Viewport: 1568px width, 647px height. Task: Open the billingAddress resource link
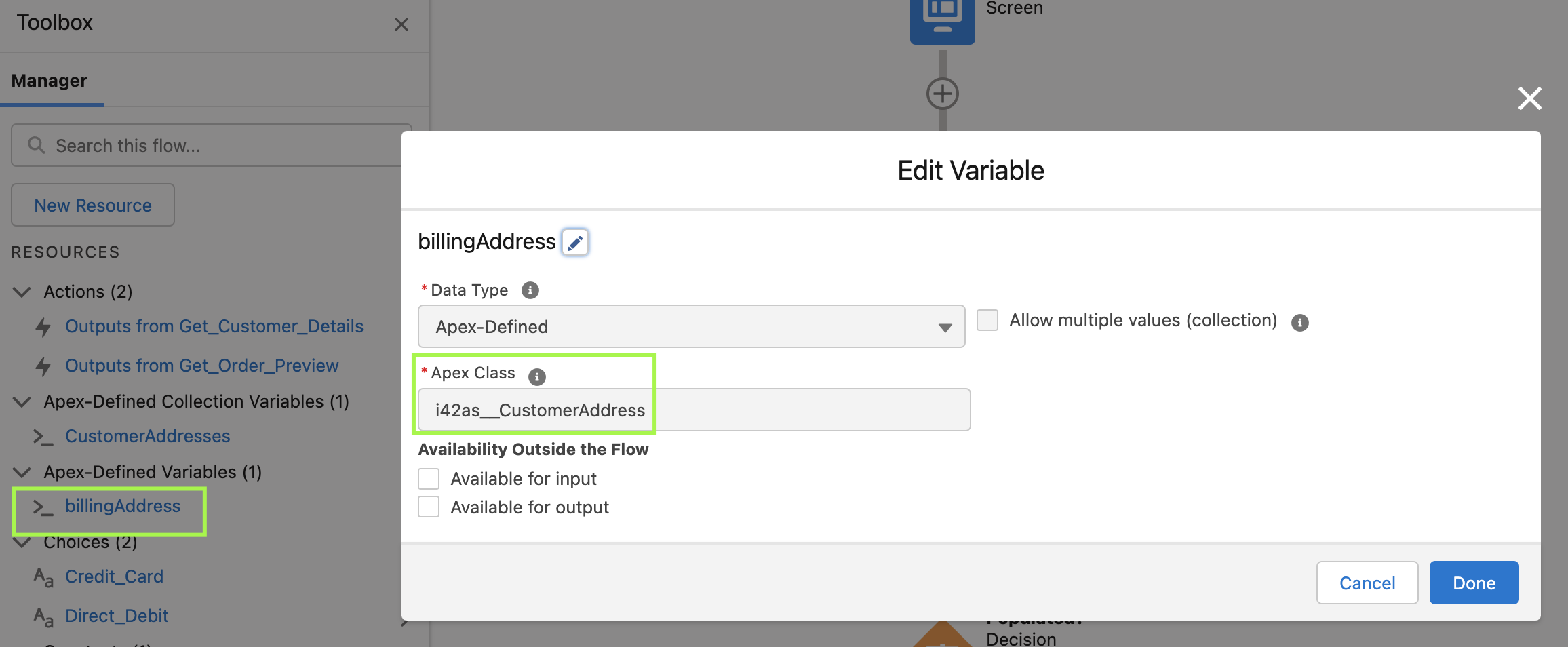[123, 507]
